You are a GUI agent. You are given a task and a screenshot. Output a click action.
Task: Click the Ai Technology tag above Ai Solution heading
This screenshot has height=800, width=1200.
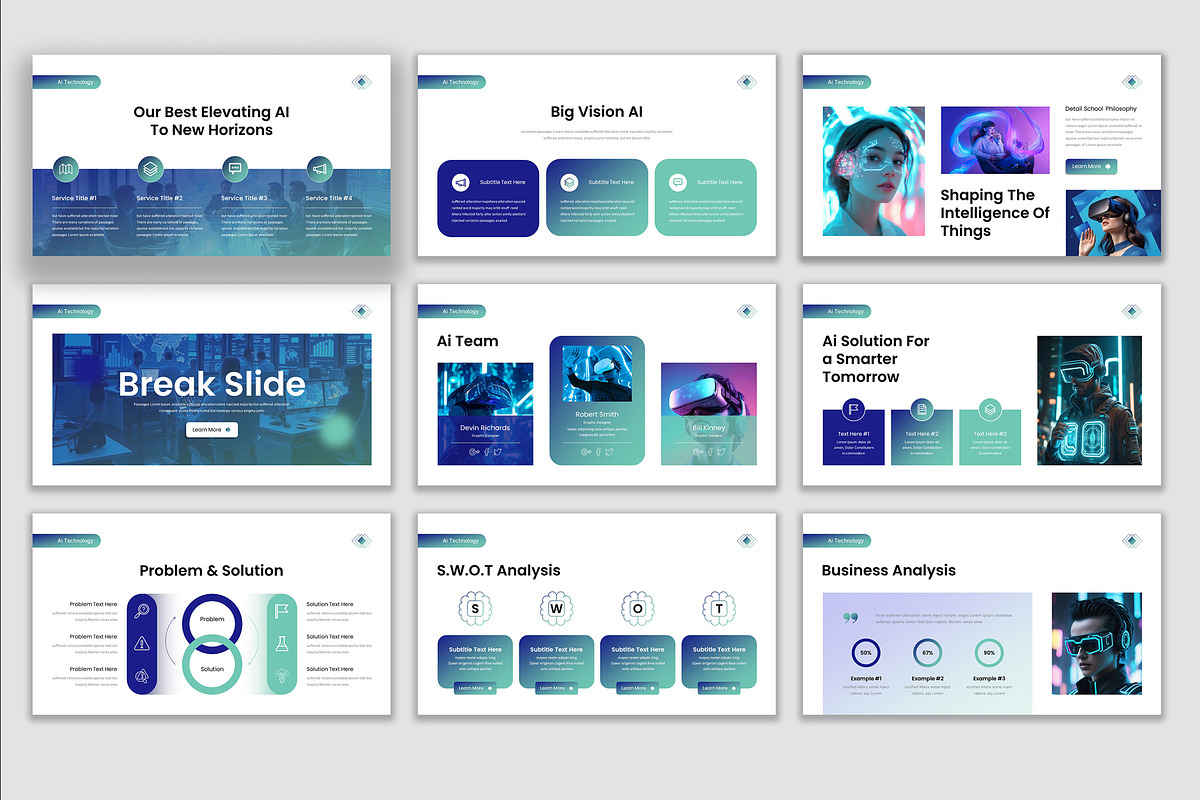pyautogui.click(x=837, y=311)
